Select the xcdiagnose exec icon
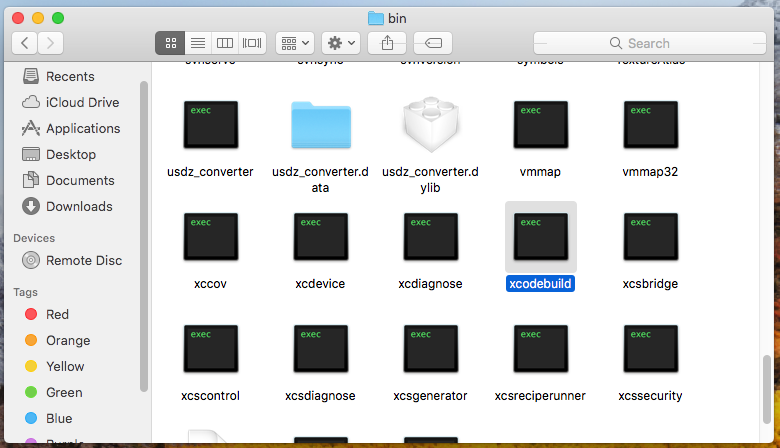The width and height of the screenshot is (780, 448). click(x=431, y=237)
